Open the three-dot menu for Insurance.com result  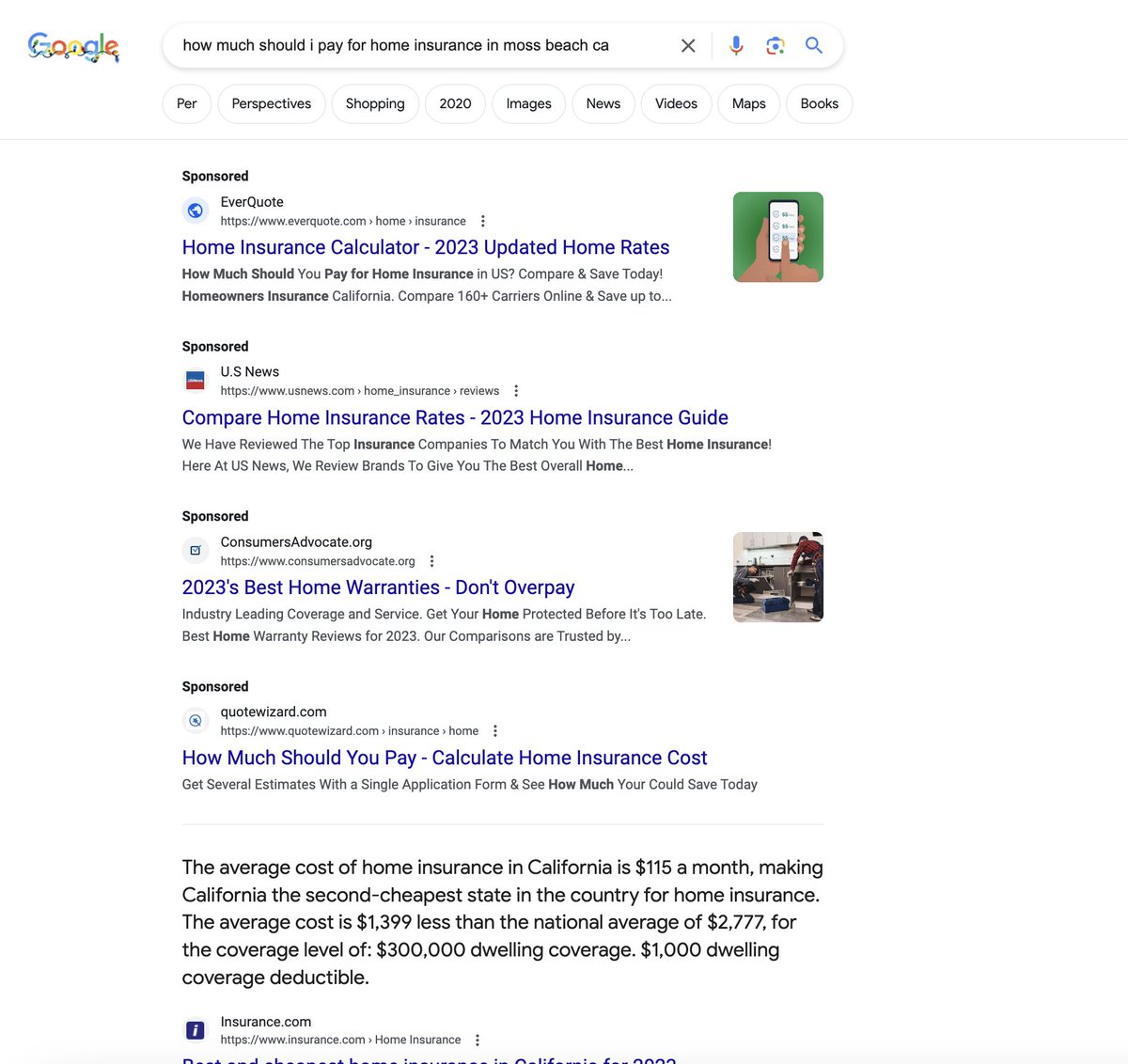coord(478,1040)
